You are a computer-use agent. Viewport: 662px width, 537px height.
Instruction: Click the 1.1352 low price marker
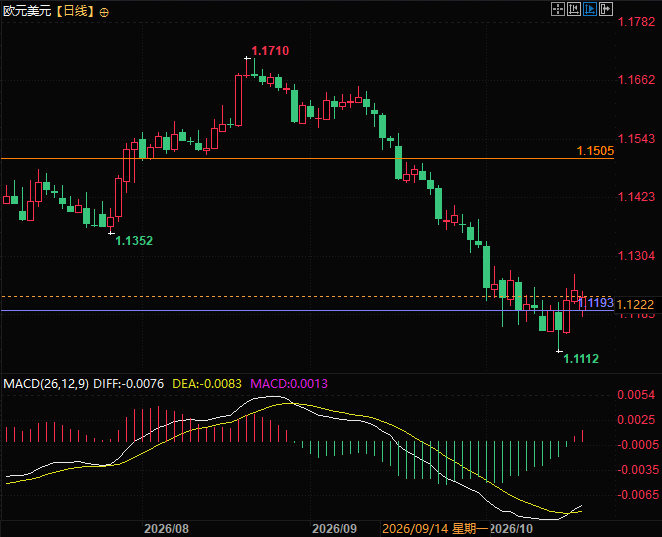[134, 241]
